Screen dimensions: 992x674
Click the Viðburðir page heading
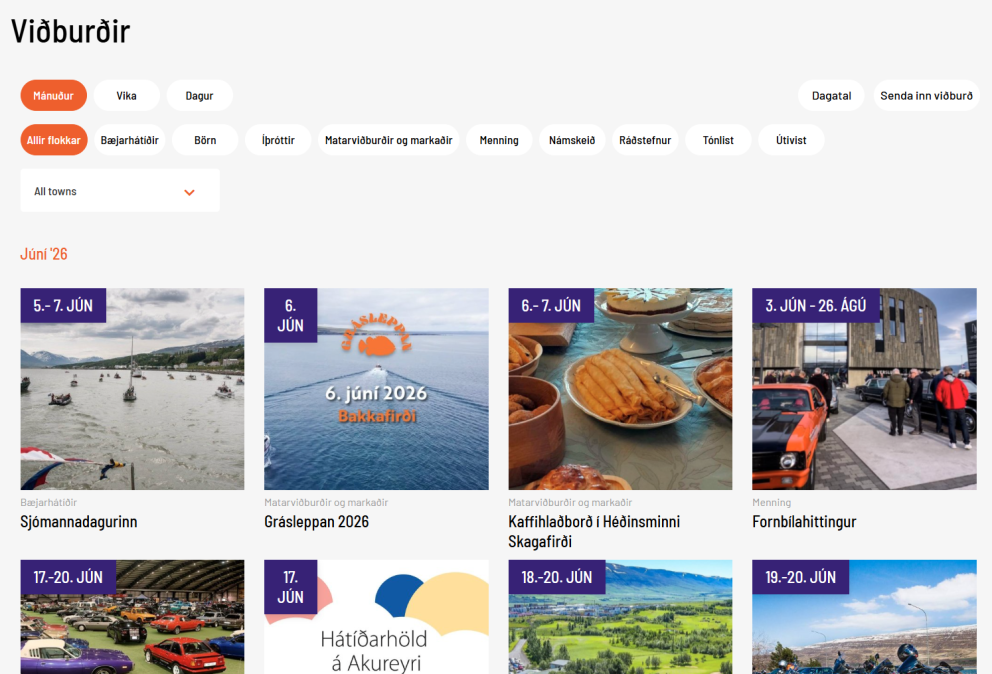pos(70,30)
